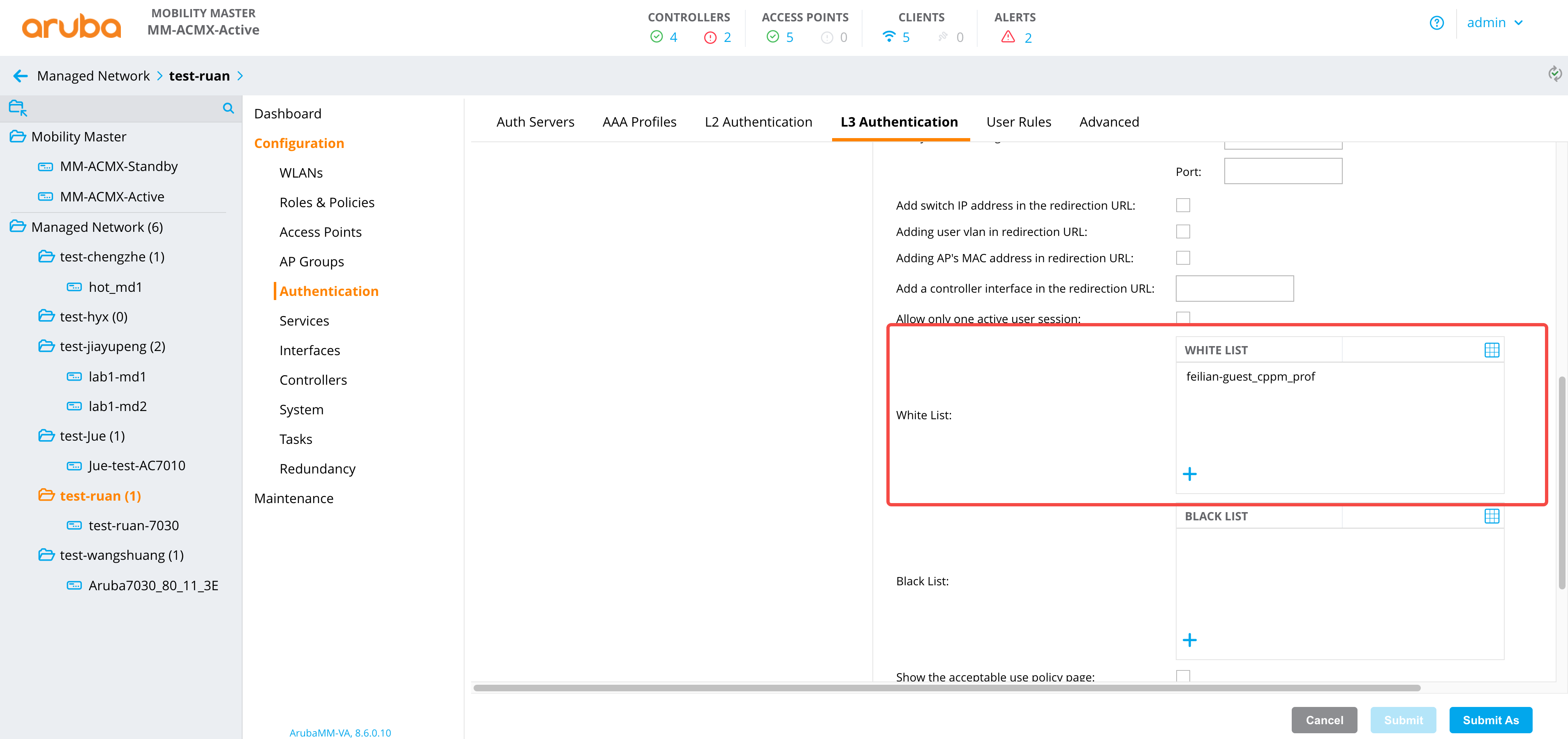This screenshot has width=1568, height=739.
Task: Add an entry with the White List plus
Action: pyautogui.click(x=1189, y=473)
